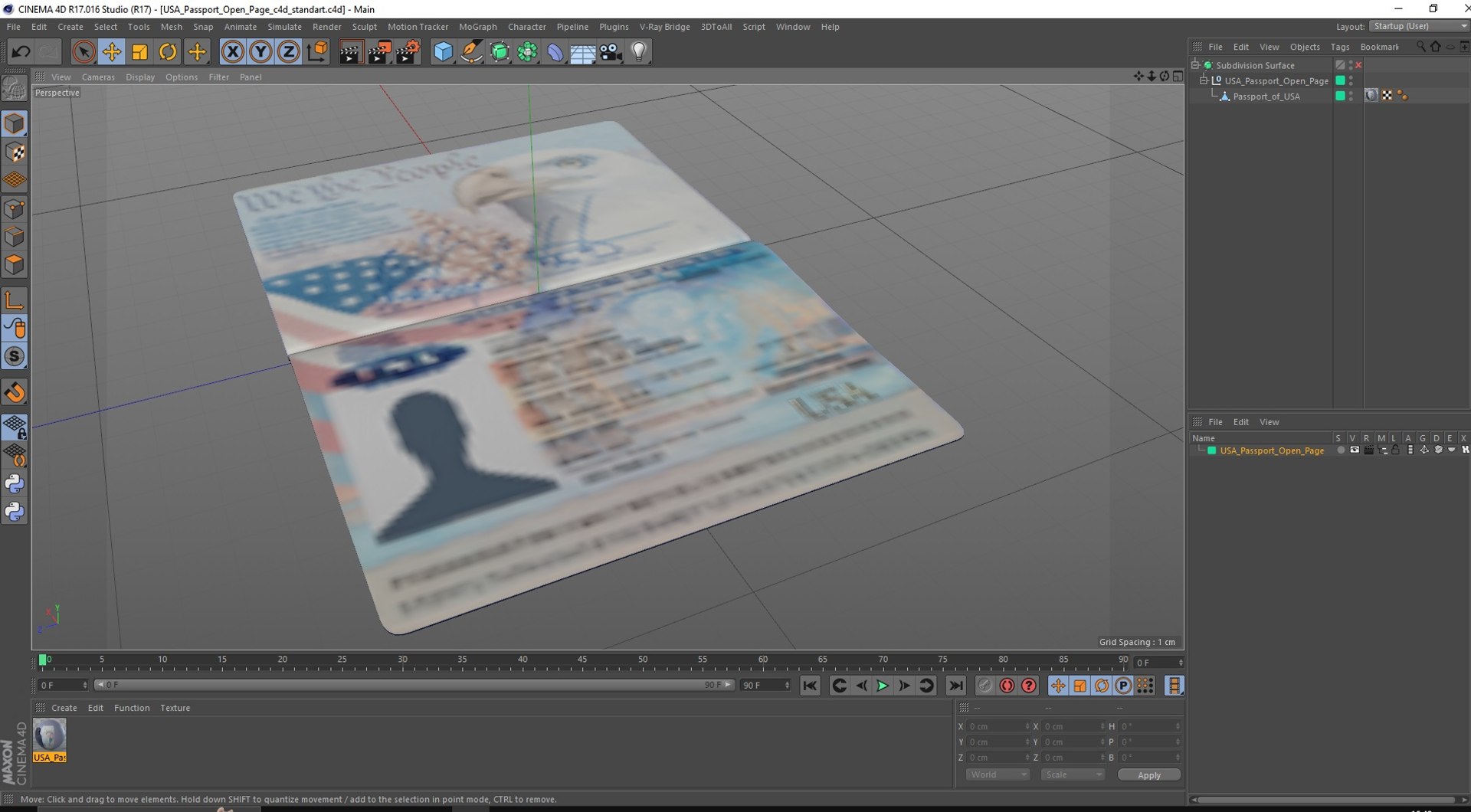Add Subdivision Surface generator icon
The image size is (1471, 812).
(500, 52)
